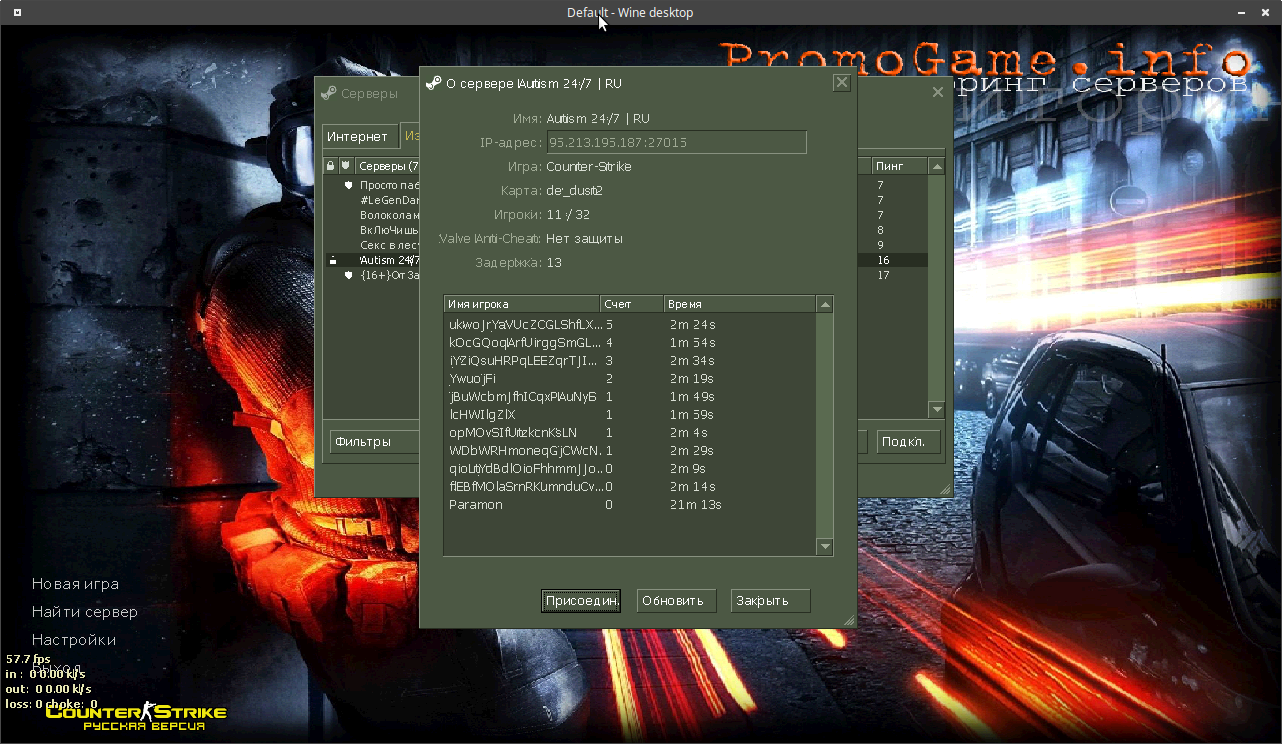Click the map name 'de_dust2'
Screen dimensions: 1282x744
click(574, 191)
